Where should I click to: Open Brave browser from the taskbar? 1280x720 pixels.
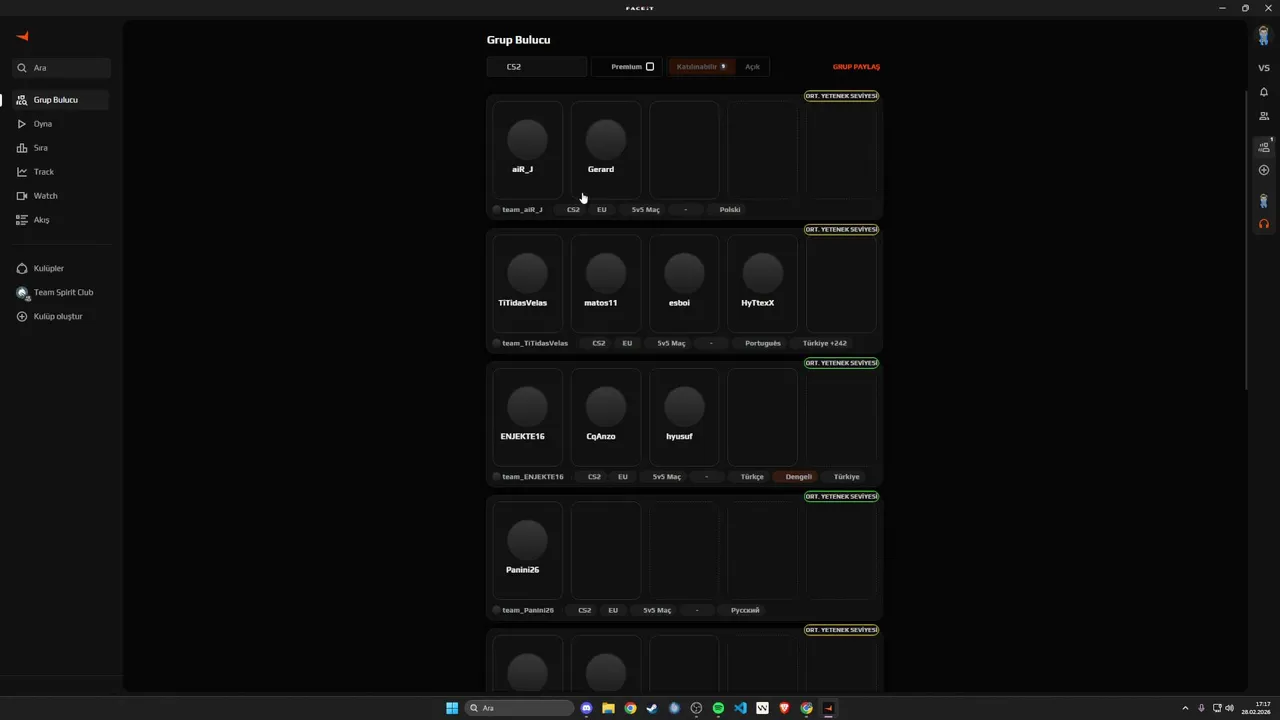coord(784,708)
